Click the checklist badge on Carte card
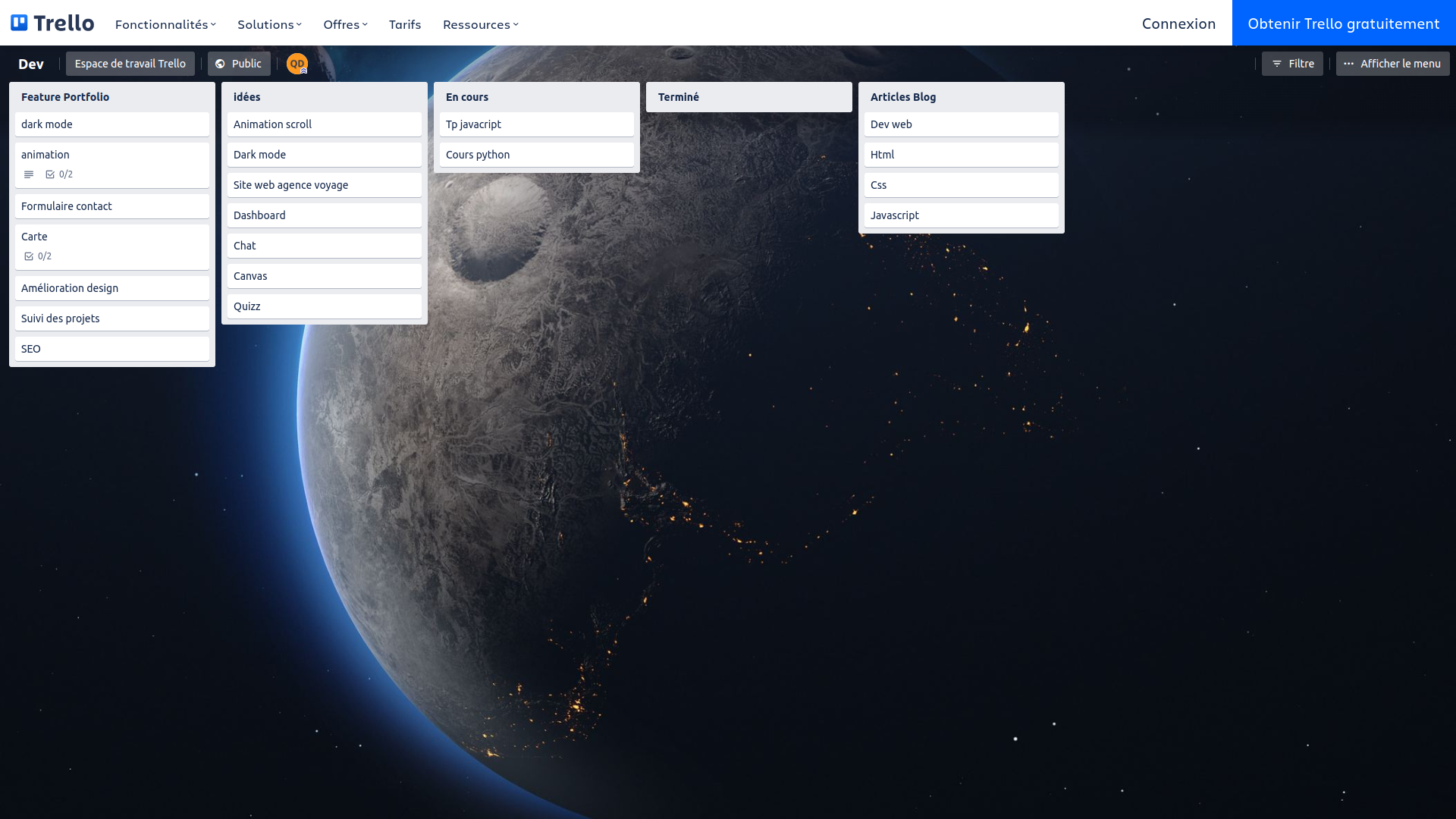The height and width of the screenshot is (819, 1456). tap(38, 256)
